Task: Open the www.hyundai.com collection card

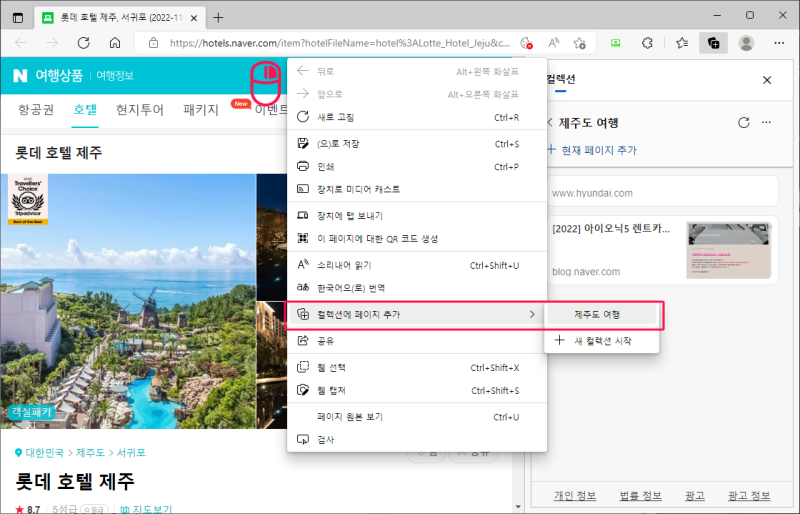Action: (x=663, y=193)
